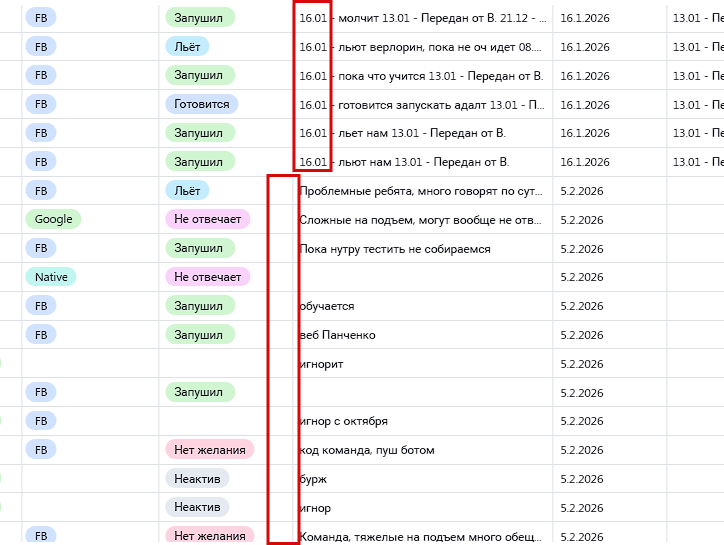Click the 'веб Панченко' cell

click(x=338, y=335)
